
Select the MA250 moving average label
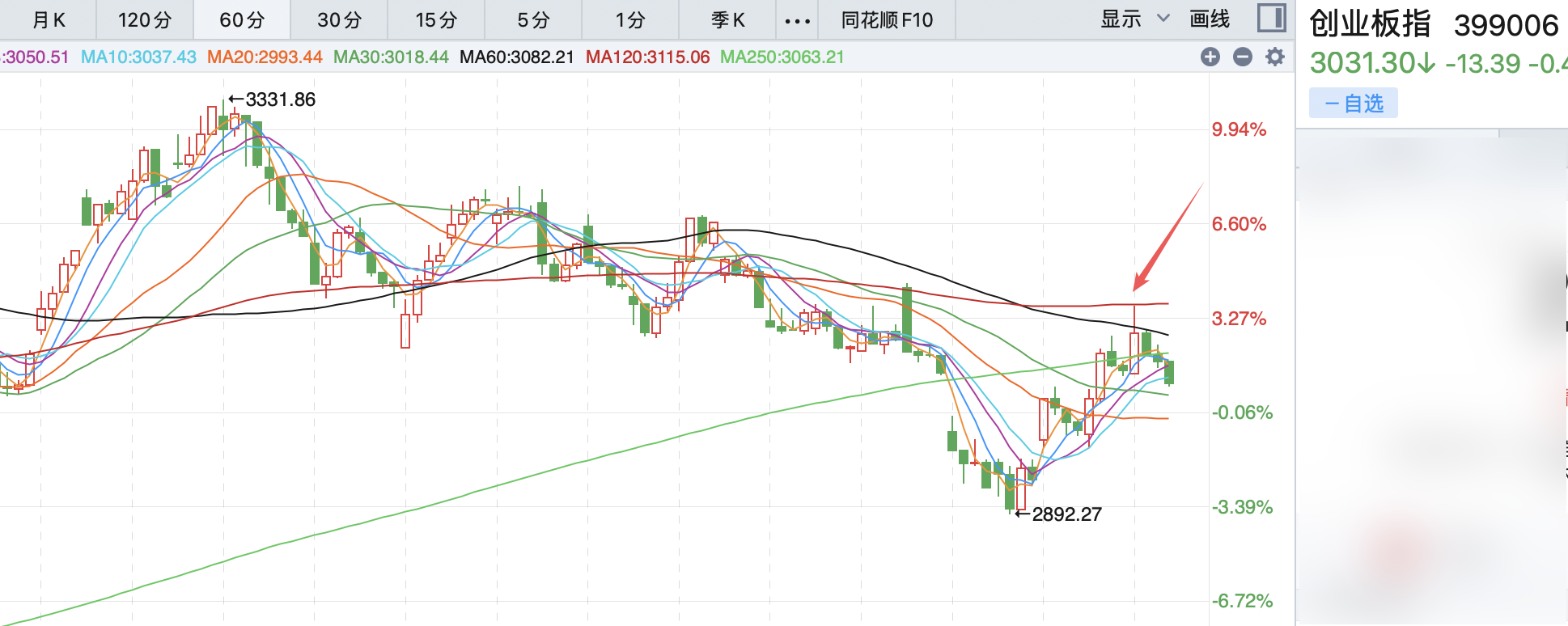(782, 57)
